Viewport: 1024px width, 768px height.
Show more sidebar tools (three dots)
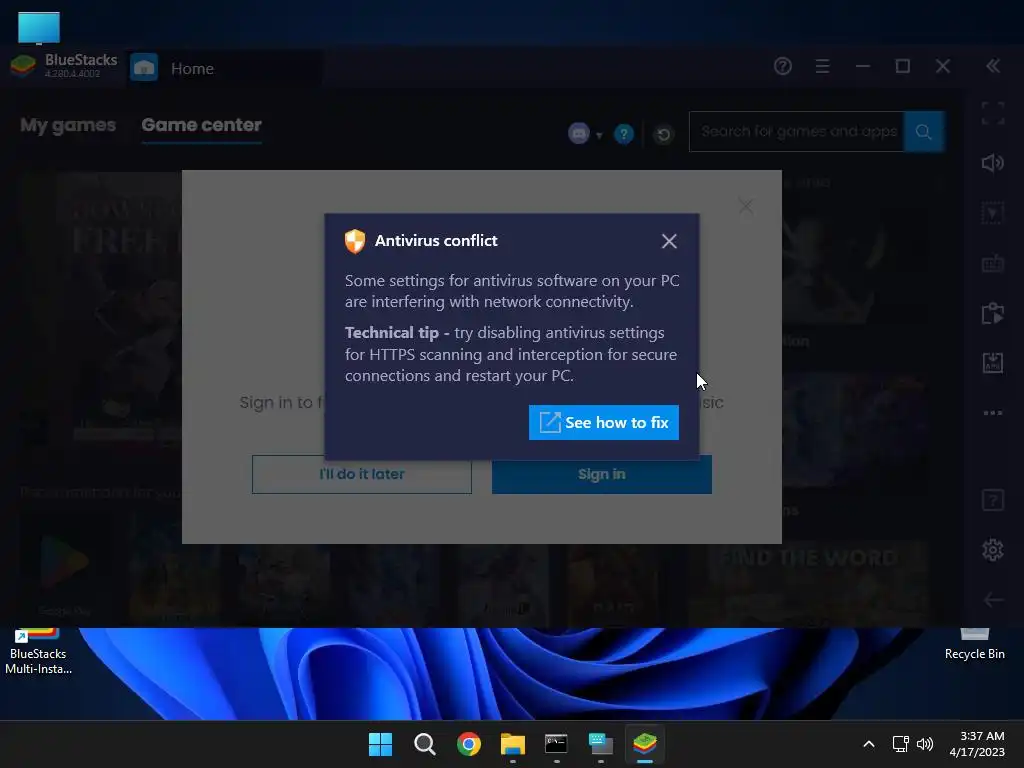point(993,413)
